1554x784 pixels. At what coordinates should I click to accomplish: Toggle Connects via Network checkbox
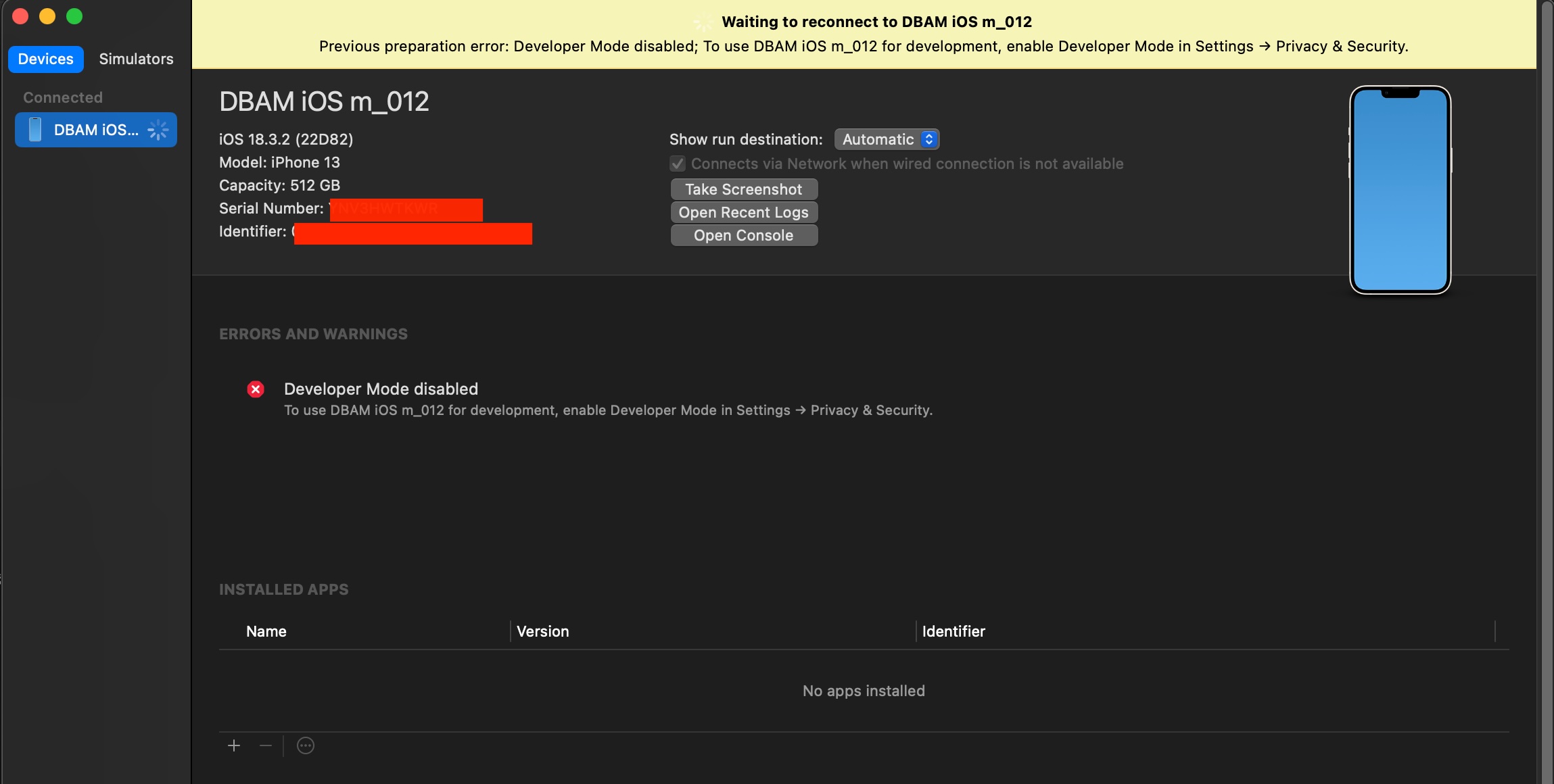[678, 164]
